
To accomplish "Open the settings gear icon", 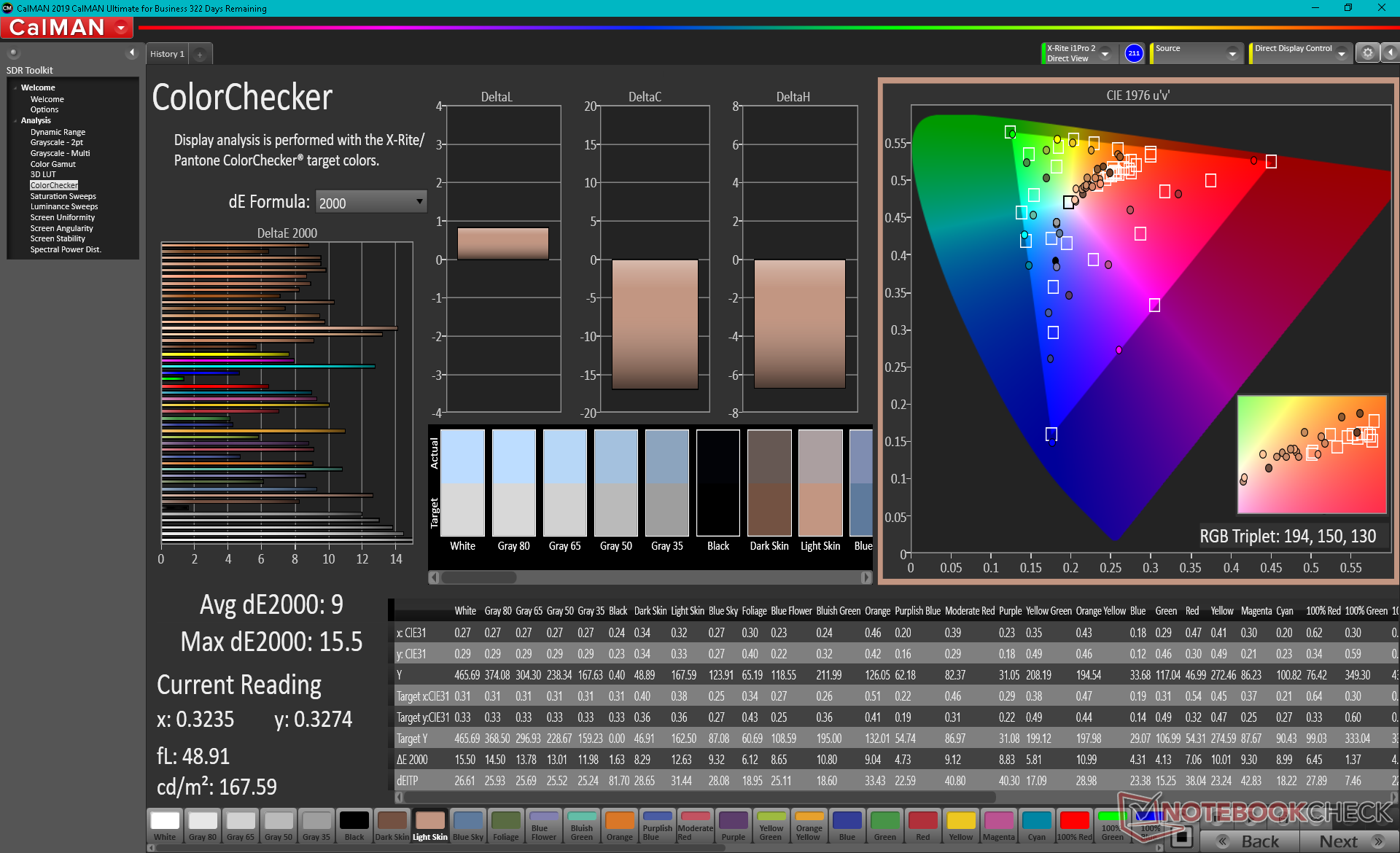I will [1367, 53].
